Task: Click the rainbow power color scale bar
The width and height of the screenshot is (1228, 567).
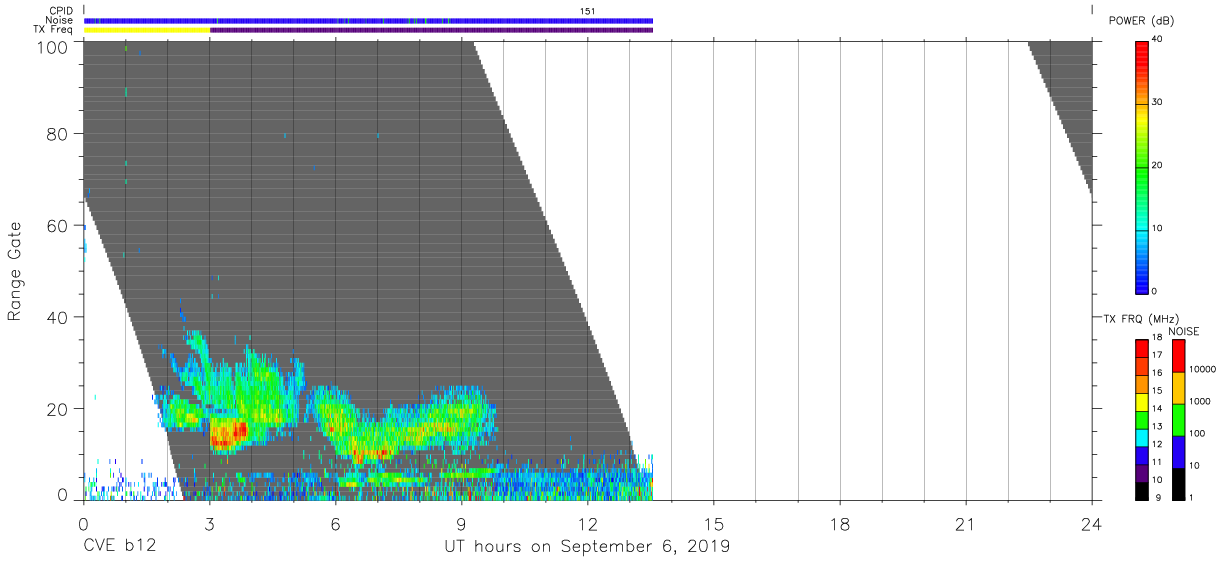Action: 1141,166
